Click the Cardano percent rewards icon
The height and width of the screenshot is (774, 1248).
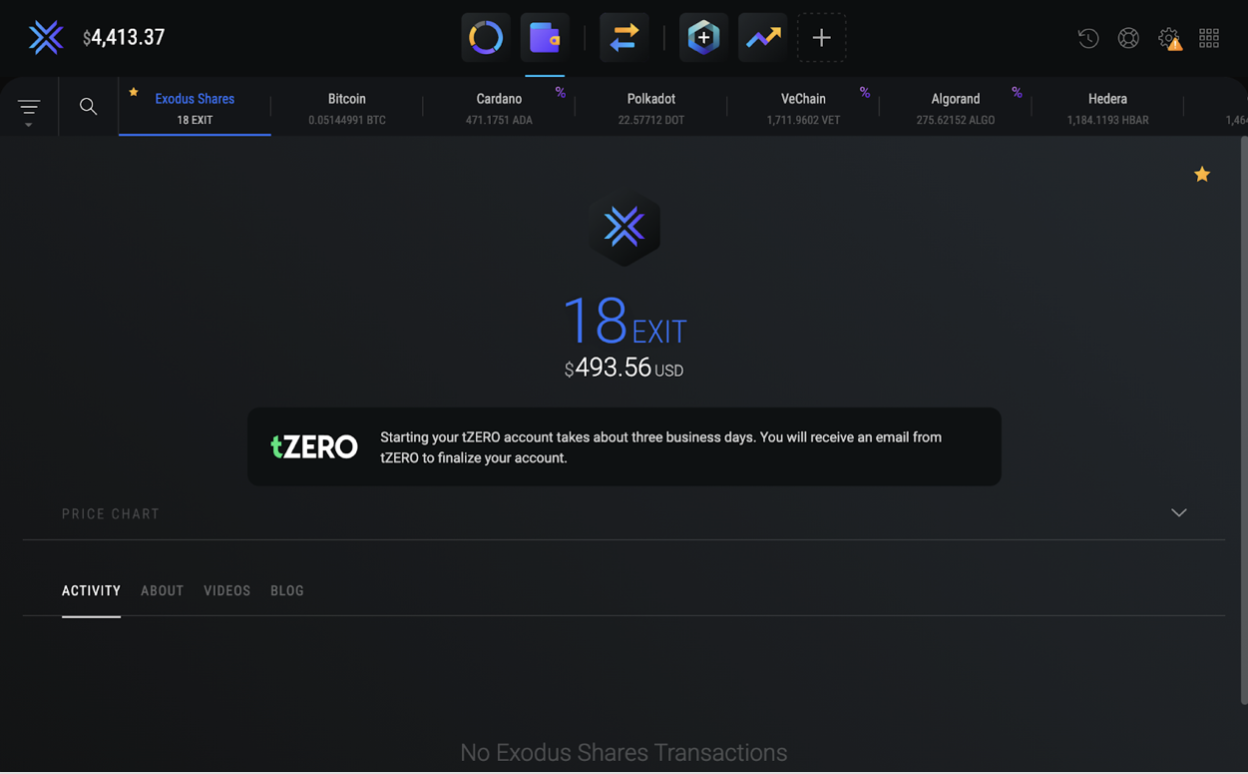(560, 92)
